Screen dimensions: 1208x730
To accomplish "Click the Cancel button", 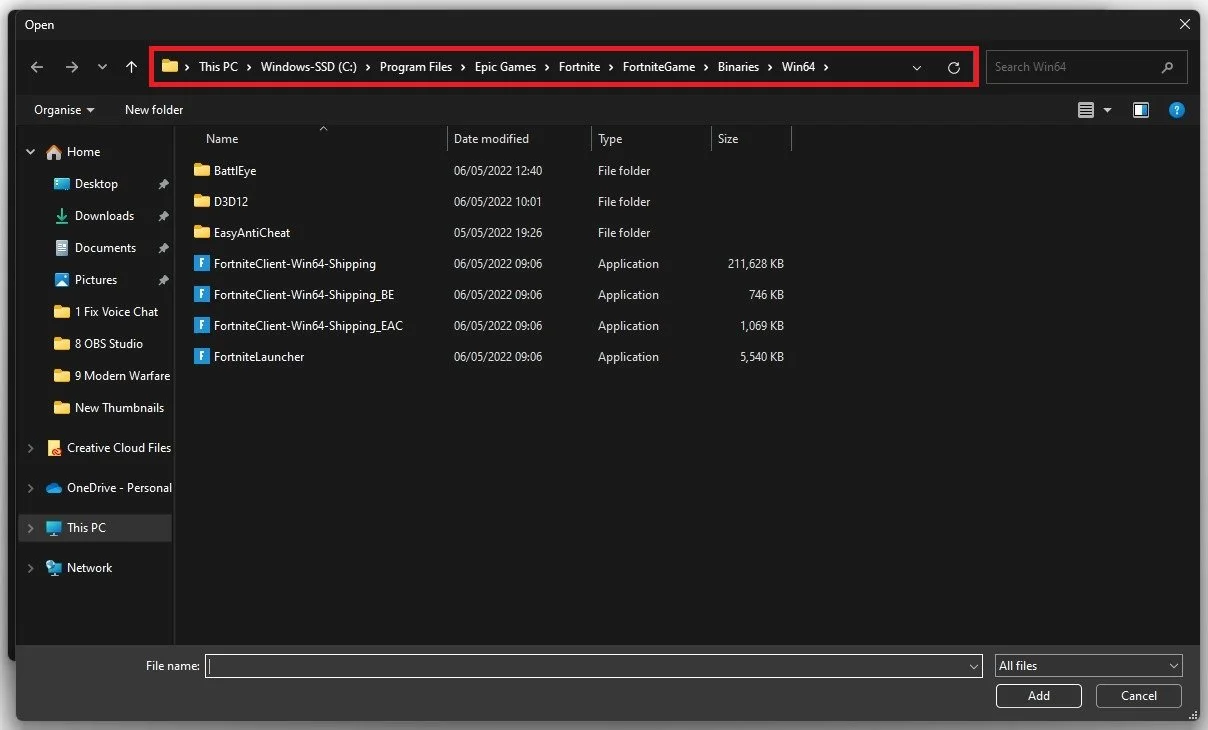I will (x=1139, y=696).
